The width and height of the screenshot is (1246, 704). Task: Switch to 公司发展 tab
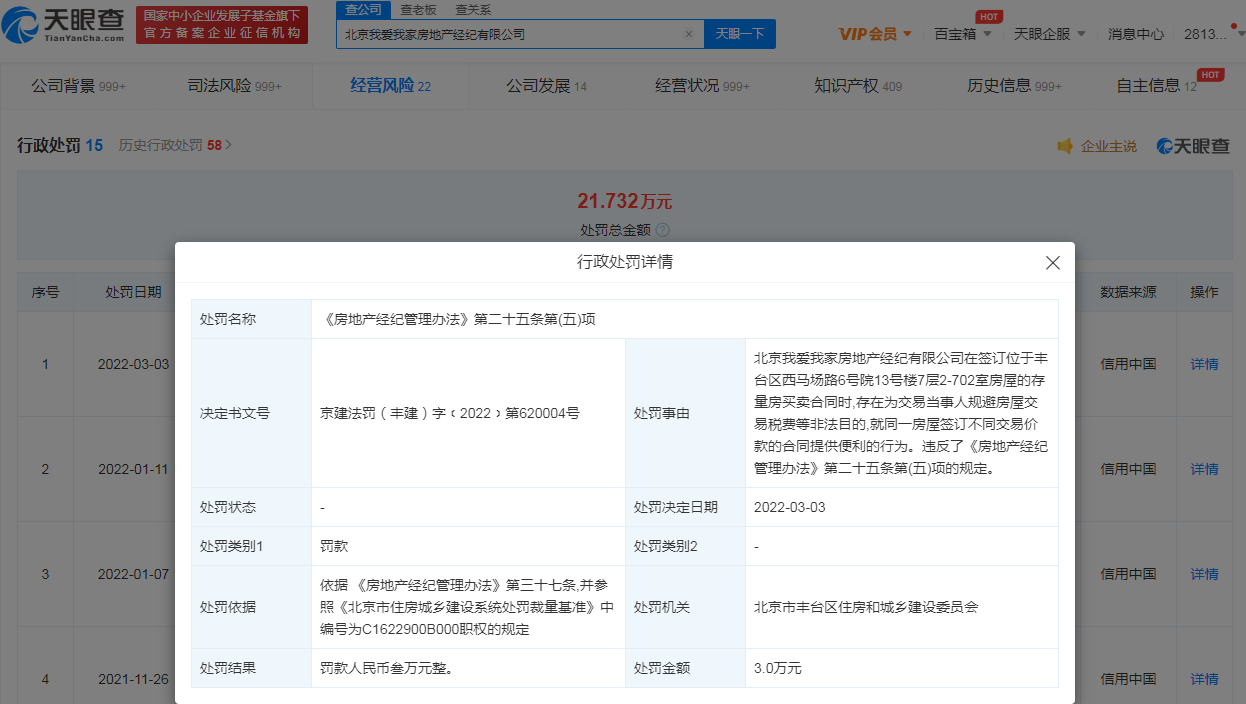pos(546,86)
